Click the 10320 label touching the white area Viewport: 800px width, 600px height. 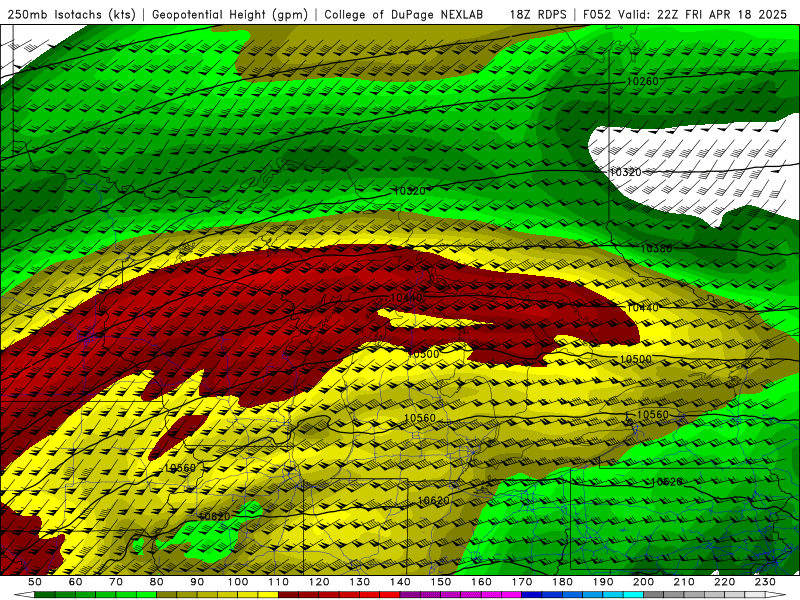click(626, 172)
